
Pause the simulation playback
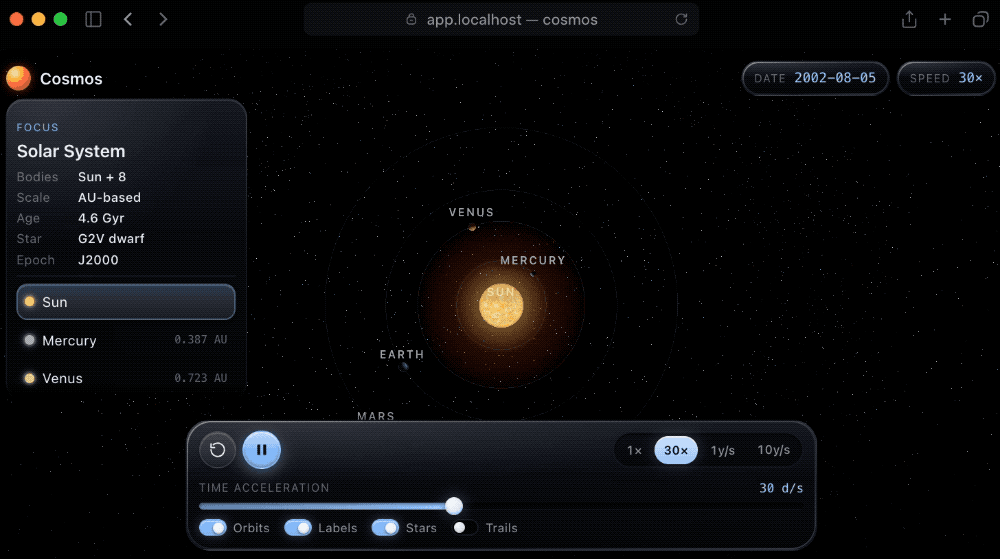pos(261,449)
